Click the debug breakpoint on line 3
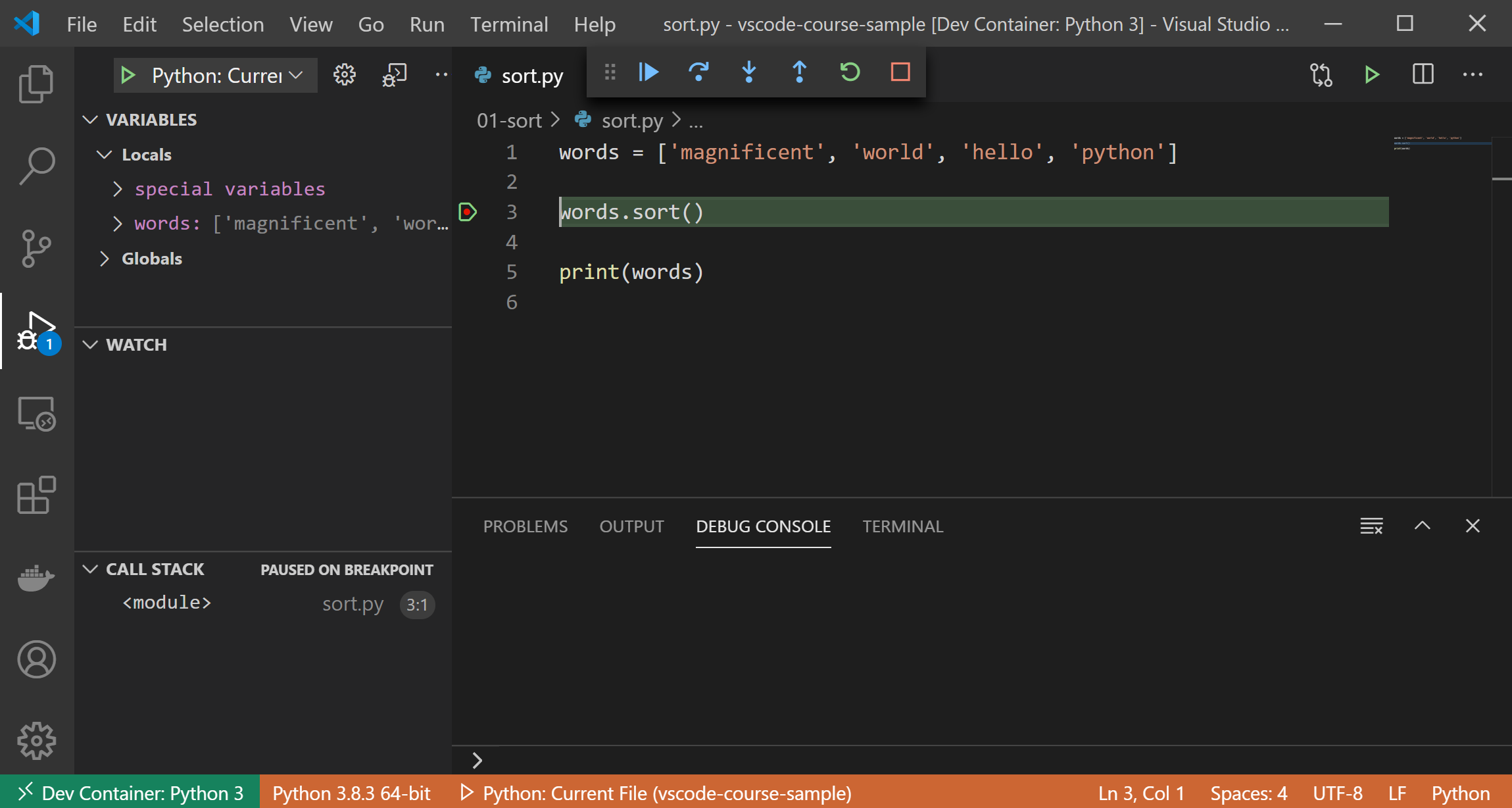The width and height of the screenshot is (1512, 808). point(469,211)
